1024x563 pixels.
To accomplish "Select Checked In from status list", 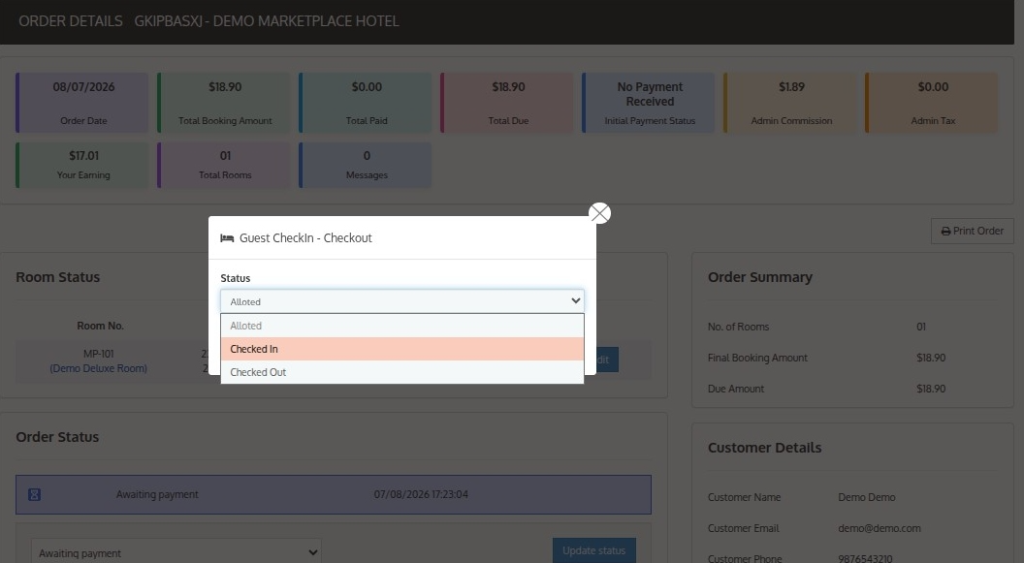I will click(x=402, y=349).
